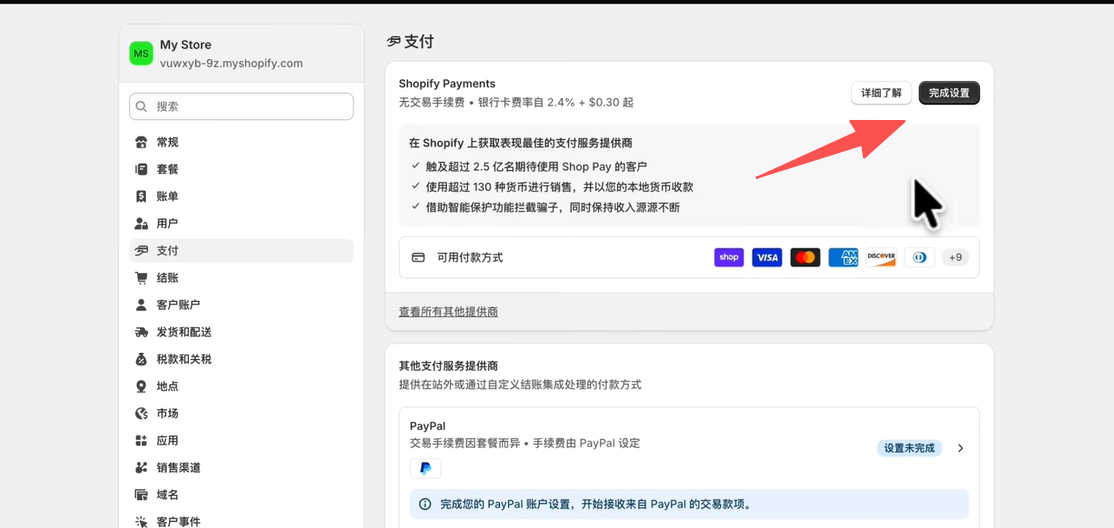This screenshot has width=1114, height=528.
Task: Click the 可用付款方式 row
Action: point(689,257)
